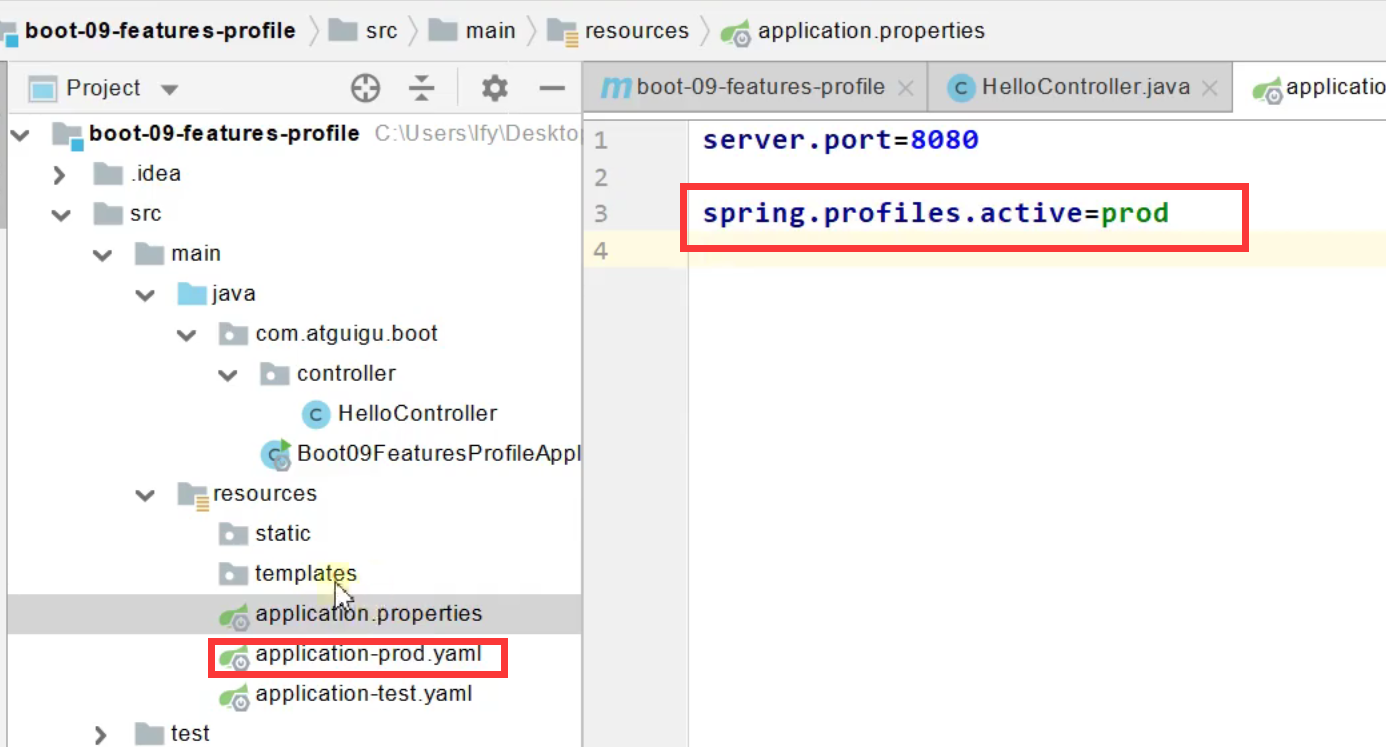Screen dimensions: 1386x747
Task: Collapse the main folder arrow
Action: [x=103, y=254]
